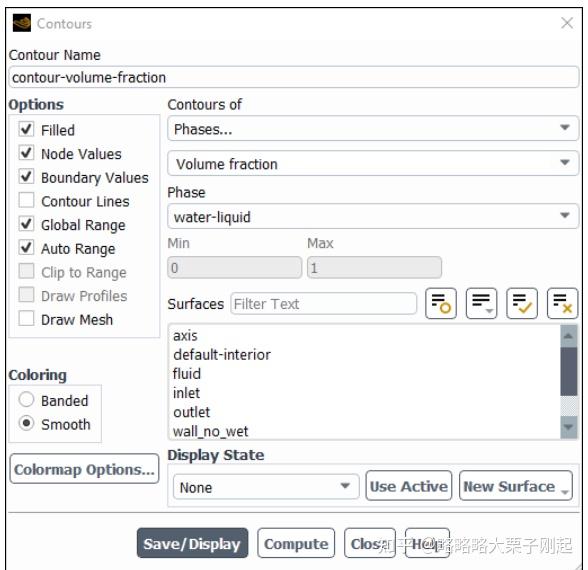The height and width of the screenshot is (570, 588).
Task: Expand the Volume fraction dropdown
Action: coord(372,163)
